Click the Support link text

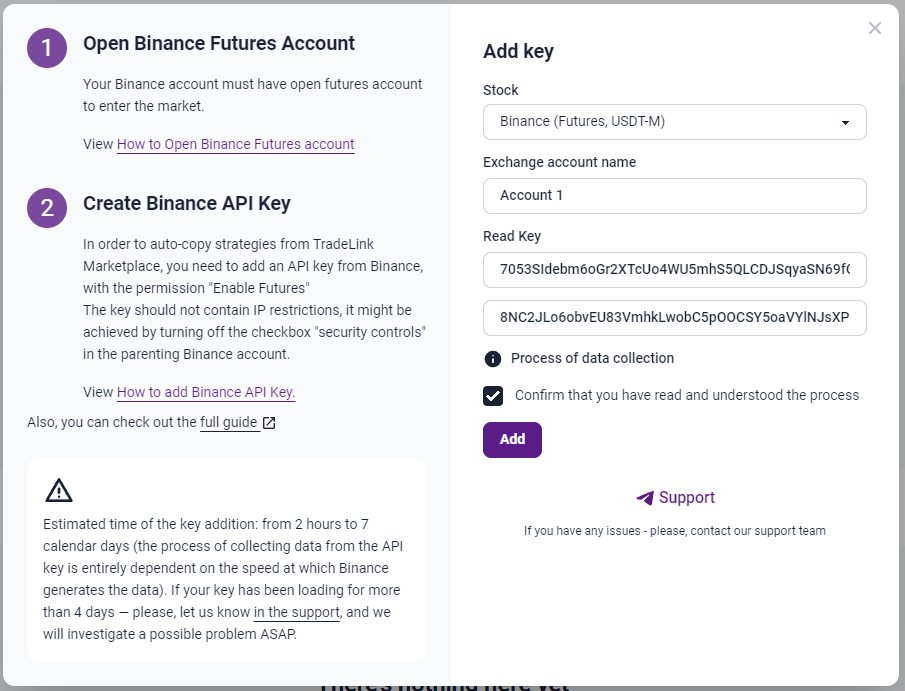[686, 498]
